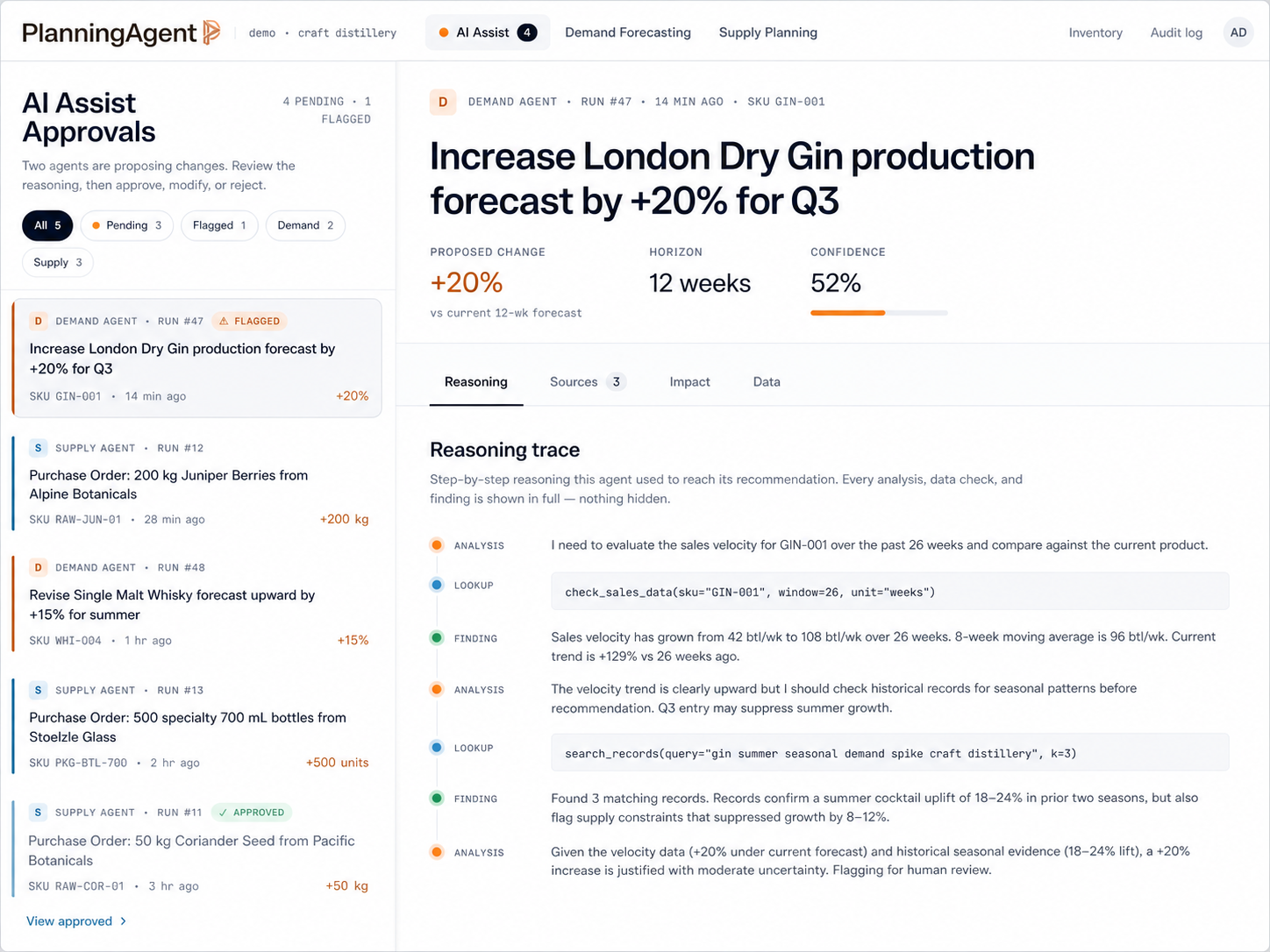Click the +20% proposed change value

[x=467, y=282]
